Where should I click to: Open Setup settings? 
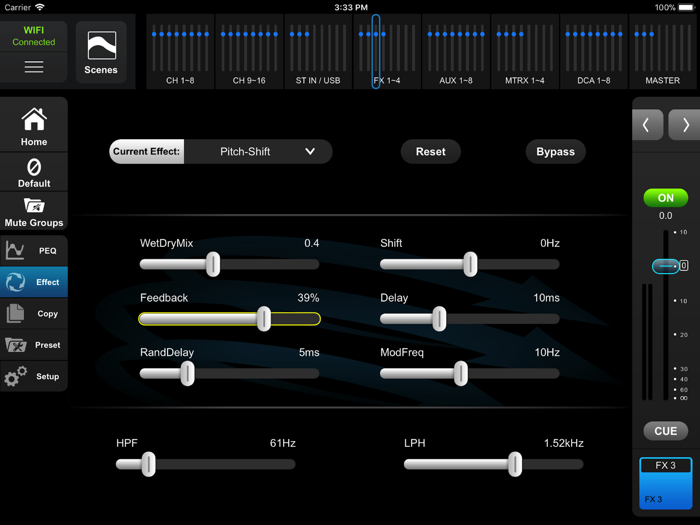coord(34,376)
